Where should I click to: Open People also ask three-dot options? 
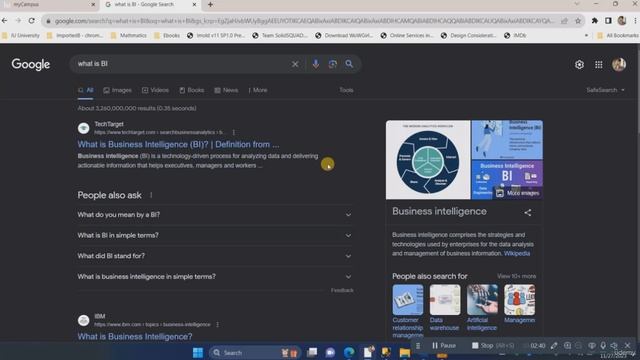151,195
